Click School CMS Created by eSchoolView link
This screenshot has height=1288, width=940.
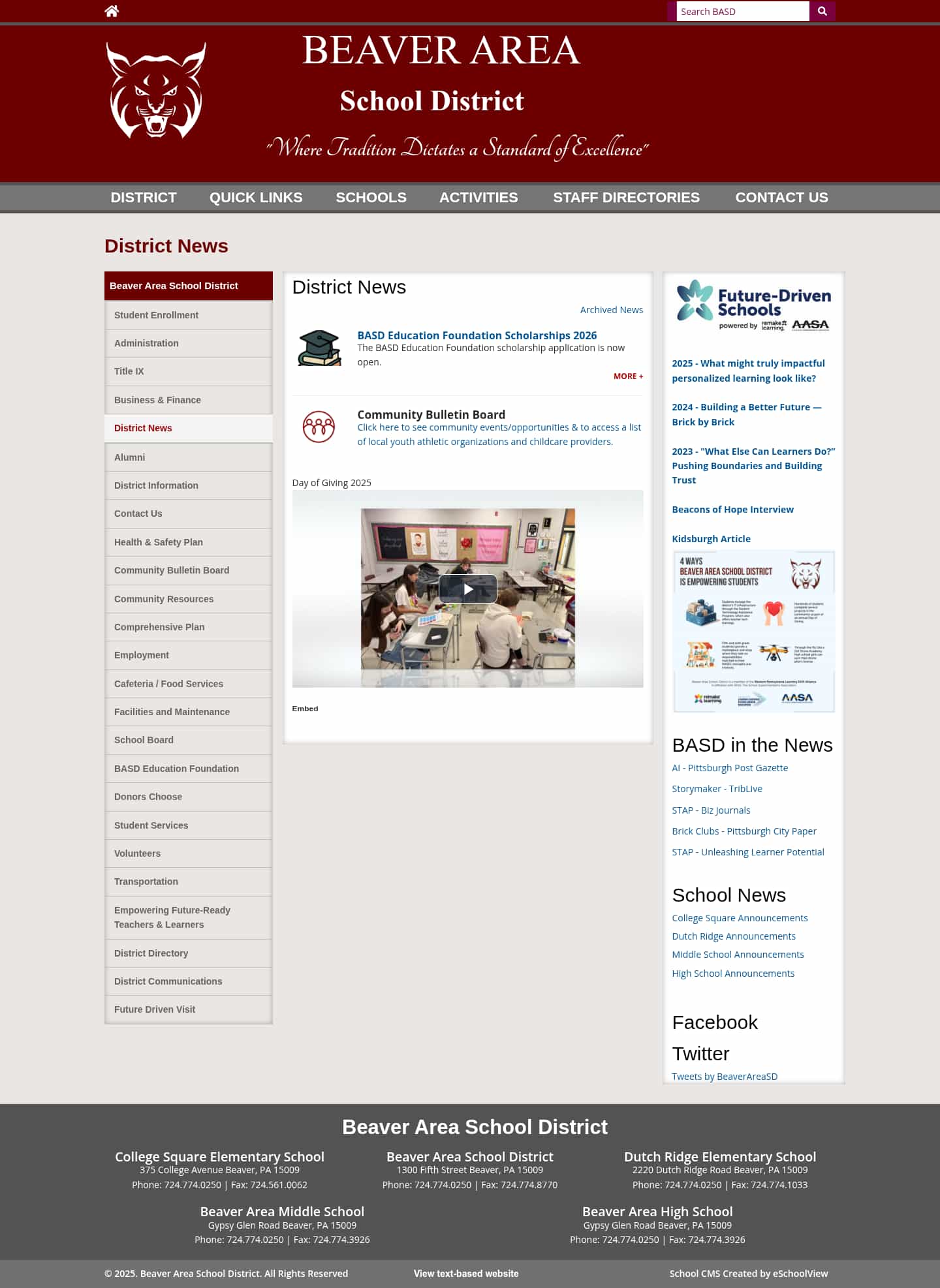click(749, 1274)
